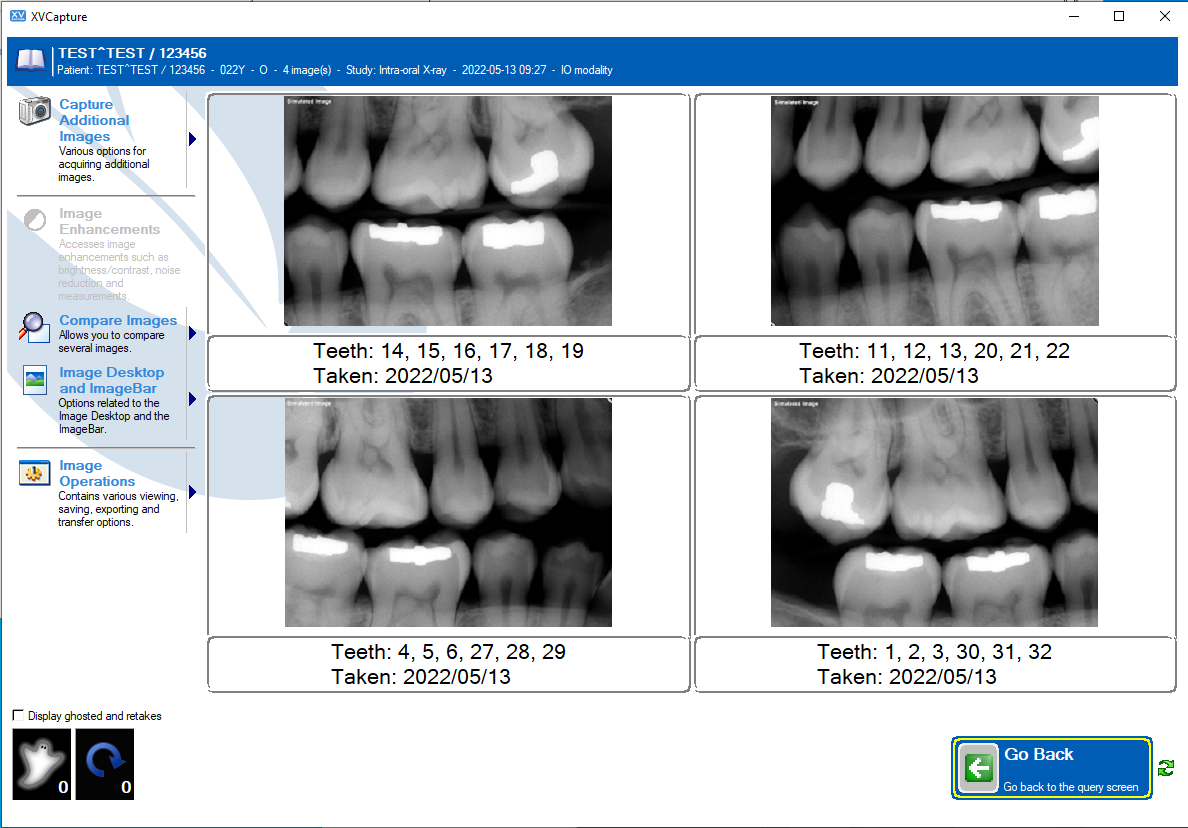Expand the Capture Additional Images submenu arrow
1188x828 pixels.
click(192, 139)
